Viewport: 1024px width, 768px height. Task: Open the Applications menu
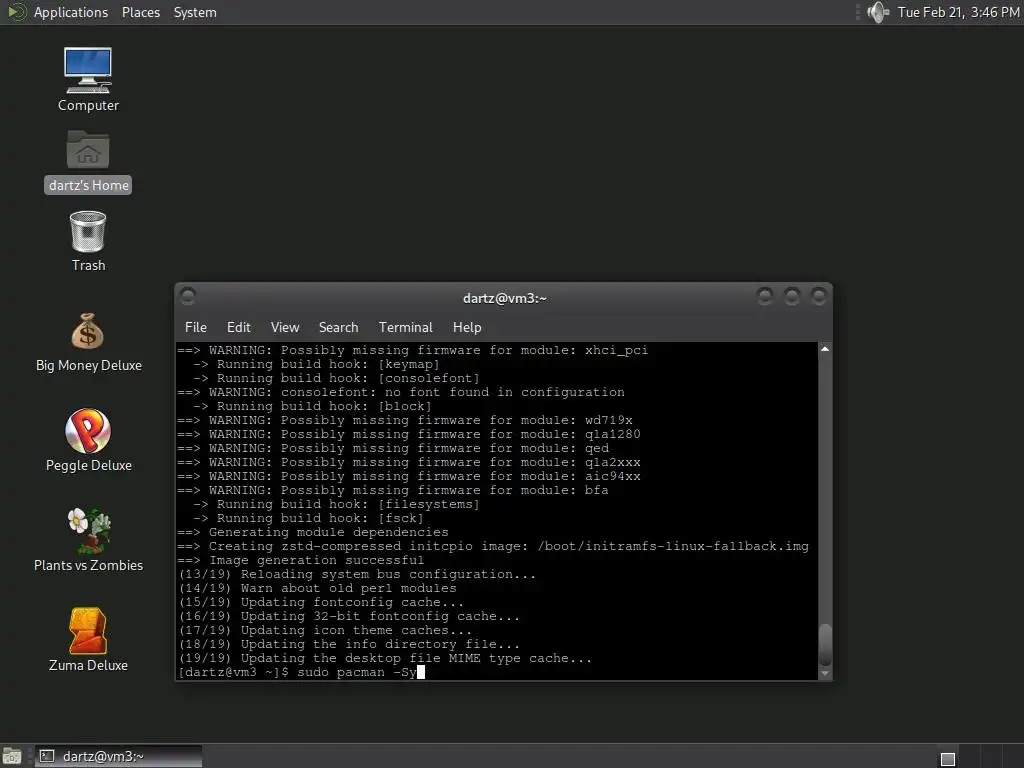tap(71, 12)
